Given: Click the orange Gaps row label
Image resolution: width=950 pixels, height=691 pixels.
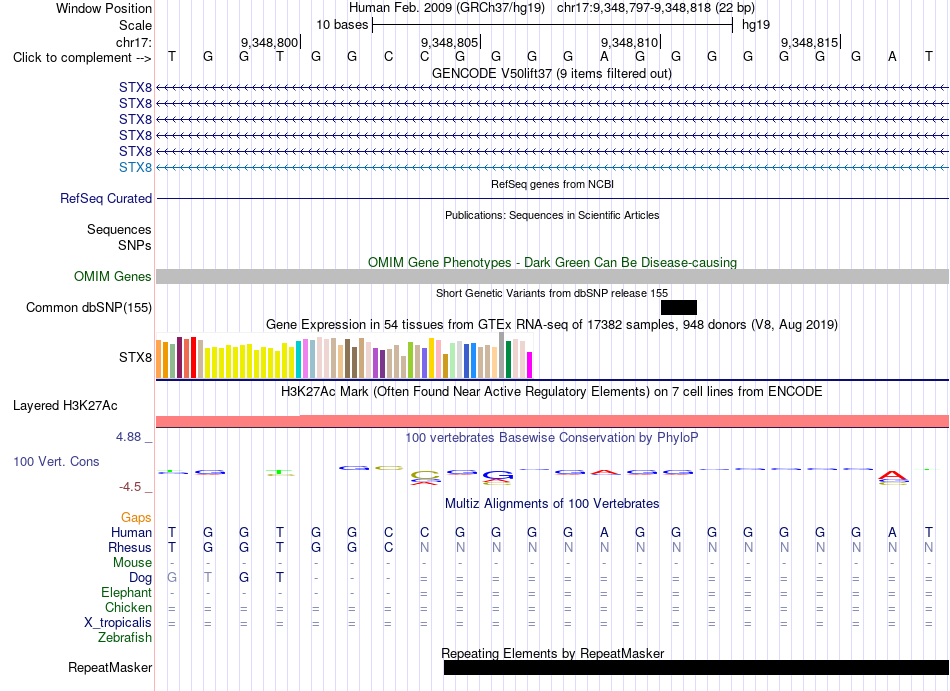Looking at the screenshot, I should pyautogui.click(x=136, y=518).
